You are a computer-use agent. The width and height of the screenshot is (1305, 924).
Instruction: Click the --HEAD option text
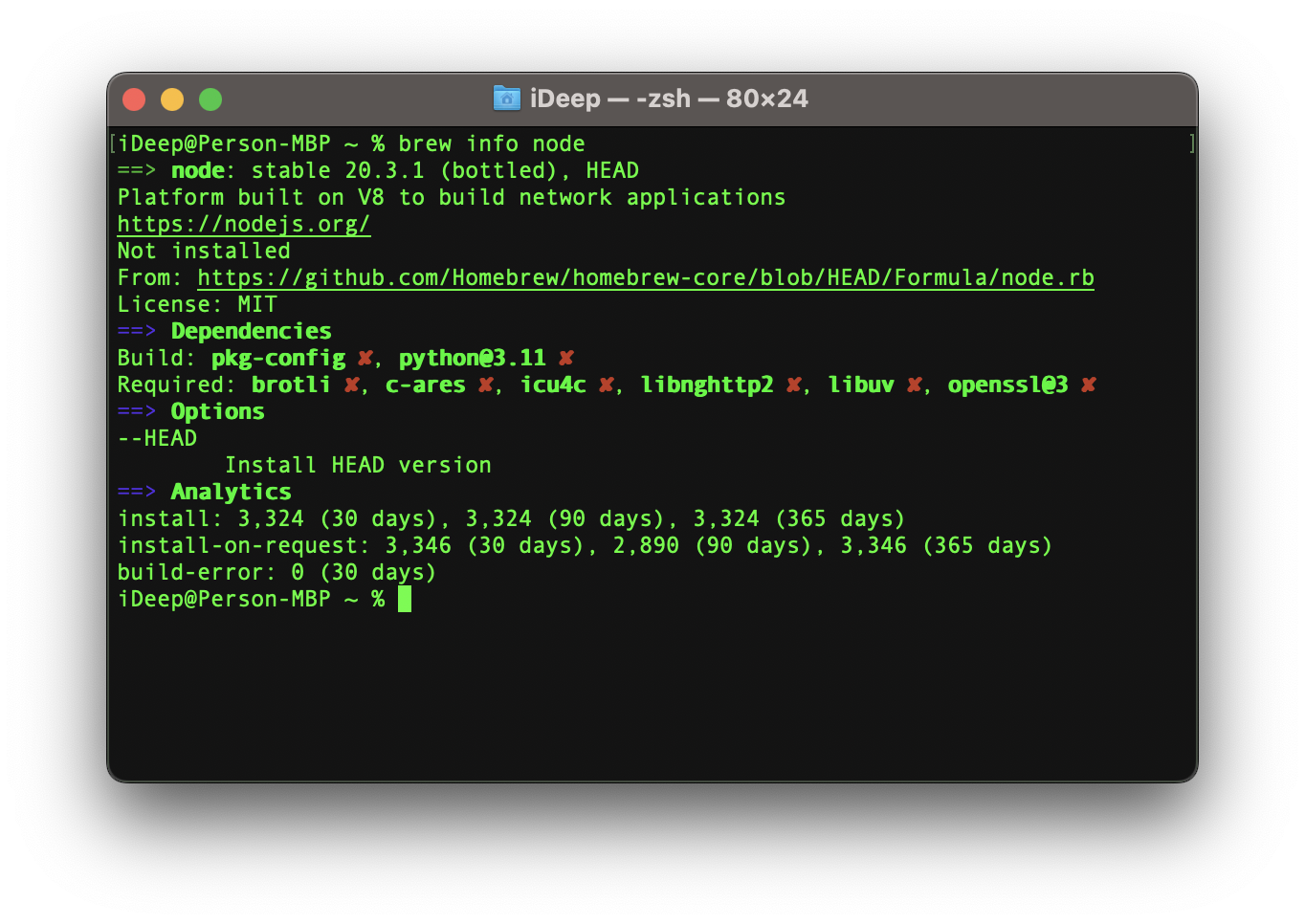tap(157, 438)
